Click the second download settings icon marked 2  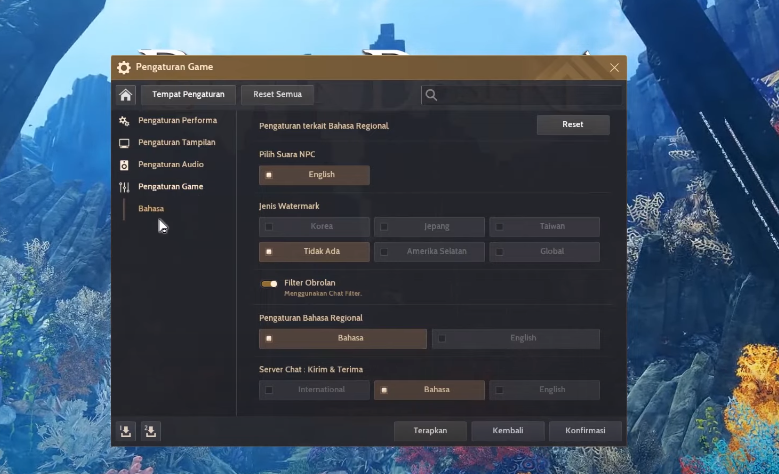tap(151, 431)
